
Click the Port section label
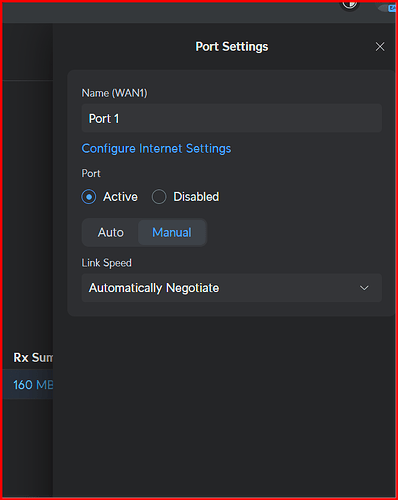point(91,173)
